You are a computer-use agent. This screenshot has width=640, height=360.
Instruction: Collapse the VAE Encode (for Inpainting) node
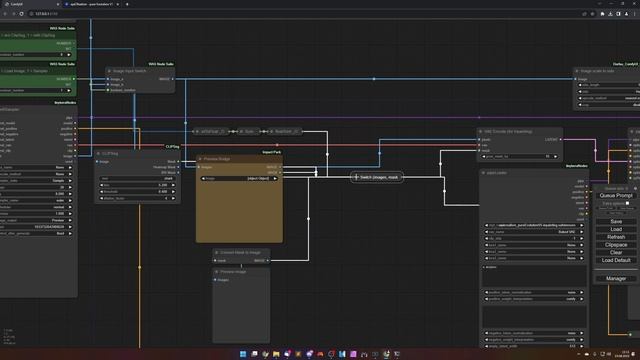[481, 132]
